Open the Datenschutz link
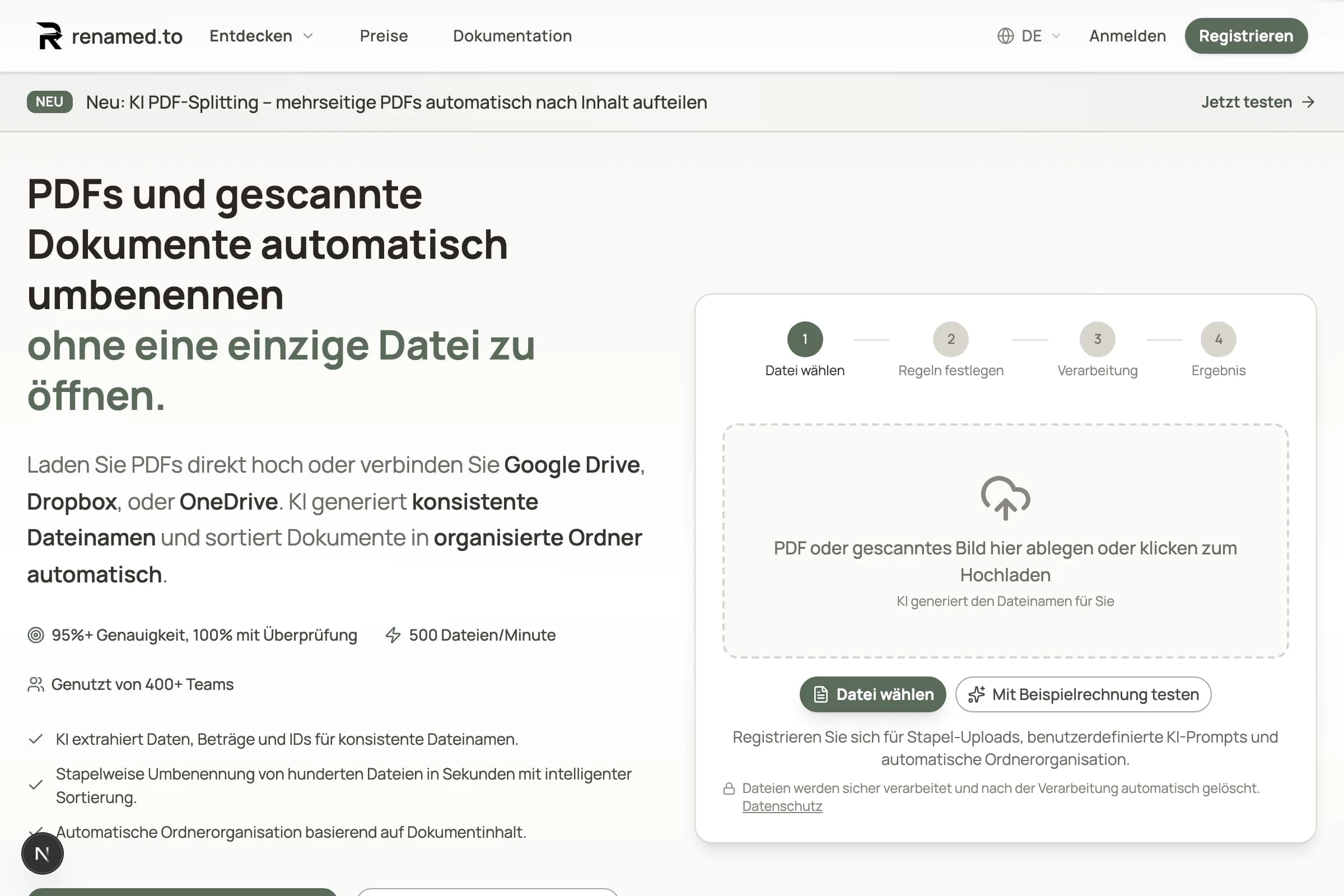Image resolution: width=1344 pixels, height=896 pixels. click(782, 806)
